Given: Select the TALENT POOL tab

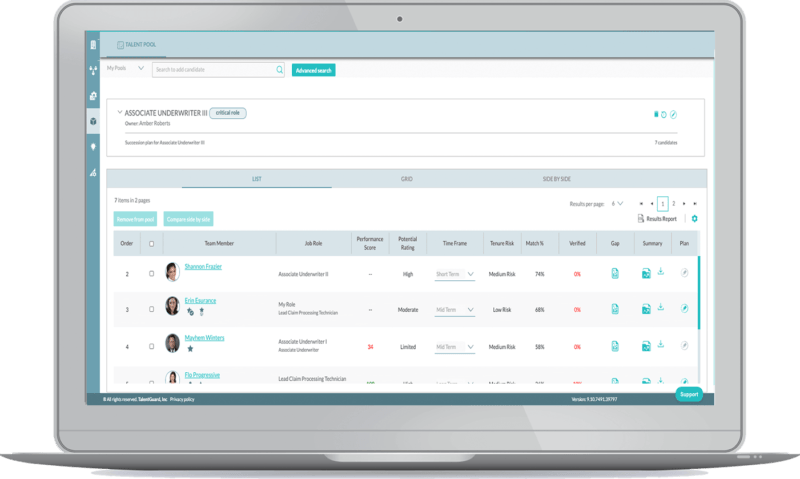Looking at the screenshot, I should (x=136, y=45).
